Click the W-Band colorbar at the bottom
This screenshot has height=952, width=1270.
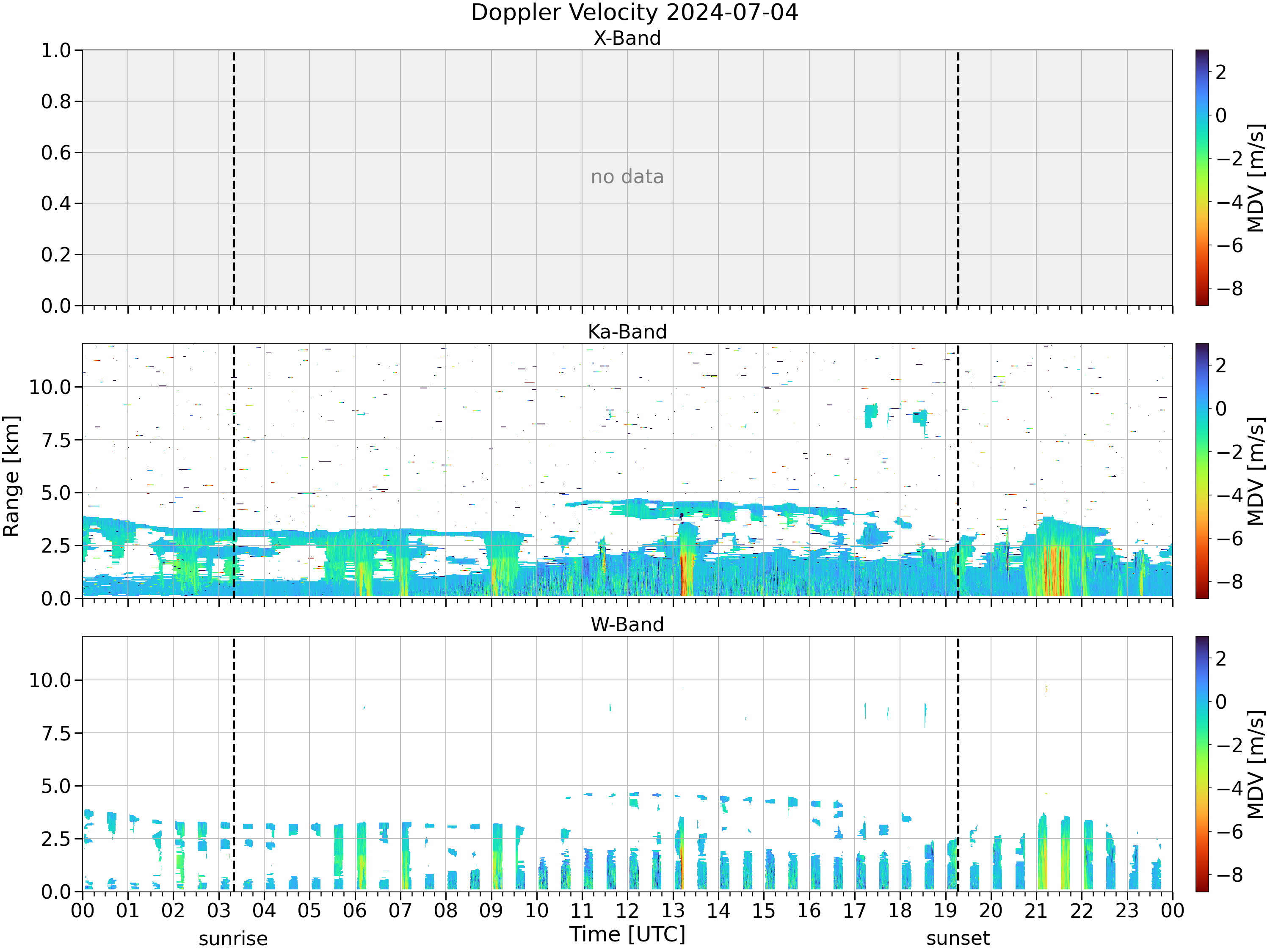point(1202,764)
